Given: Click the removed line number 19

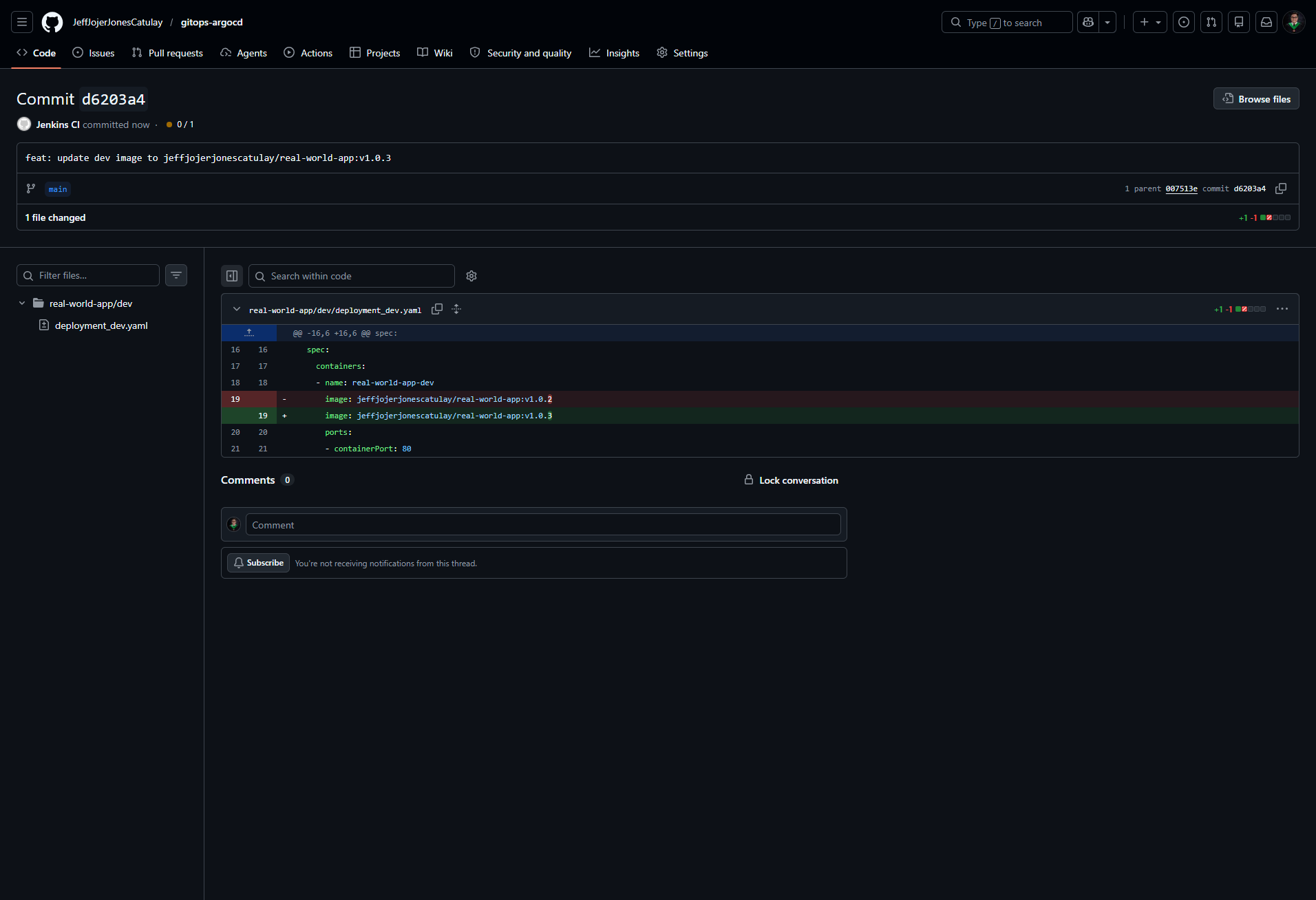Looking at the screenshot, I should [x=235, y=399].
